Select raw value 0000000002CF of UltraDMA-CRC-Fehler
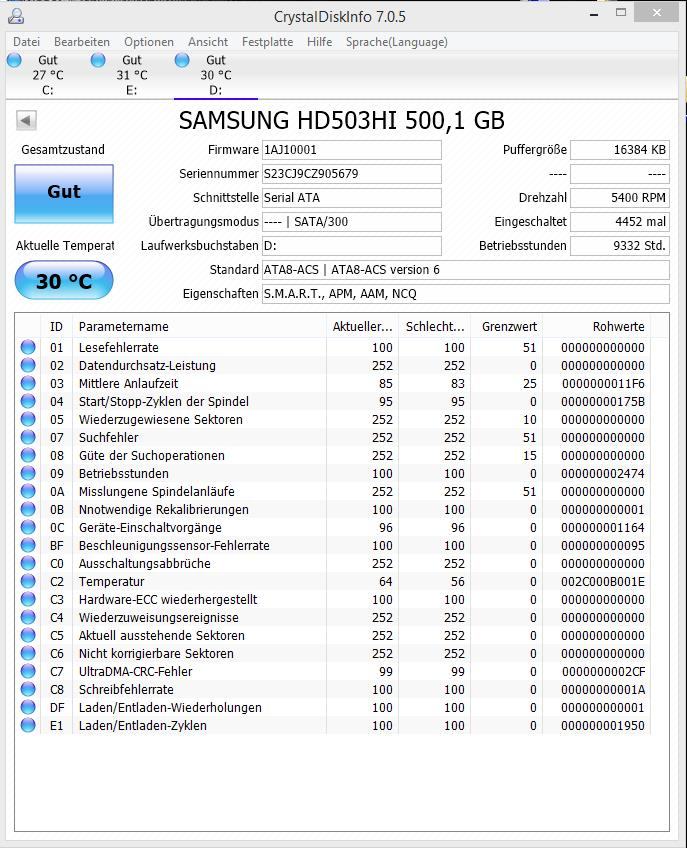Screen dimensions: 687x848 click(604, 671)
